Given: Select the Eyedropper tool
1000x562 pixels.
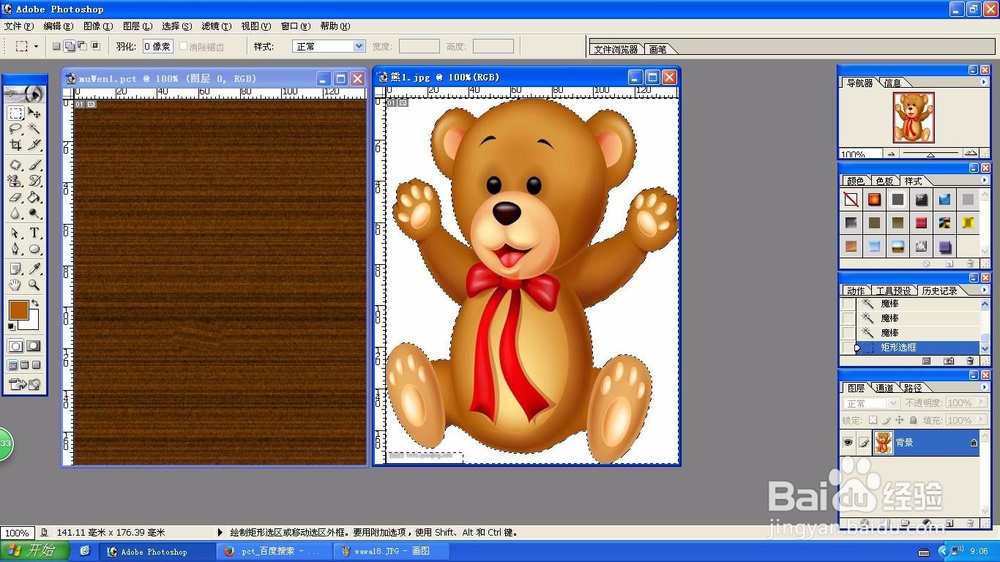Looking at the screenshot, I should pos(34,269).
